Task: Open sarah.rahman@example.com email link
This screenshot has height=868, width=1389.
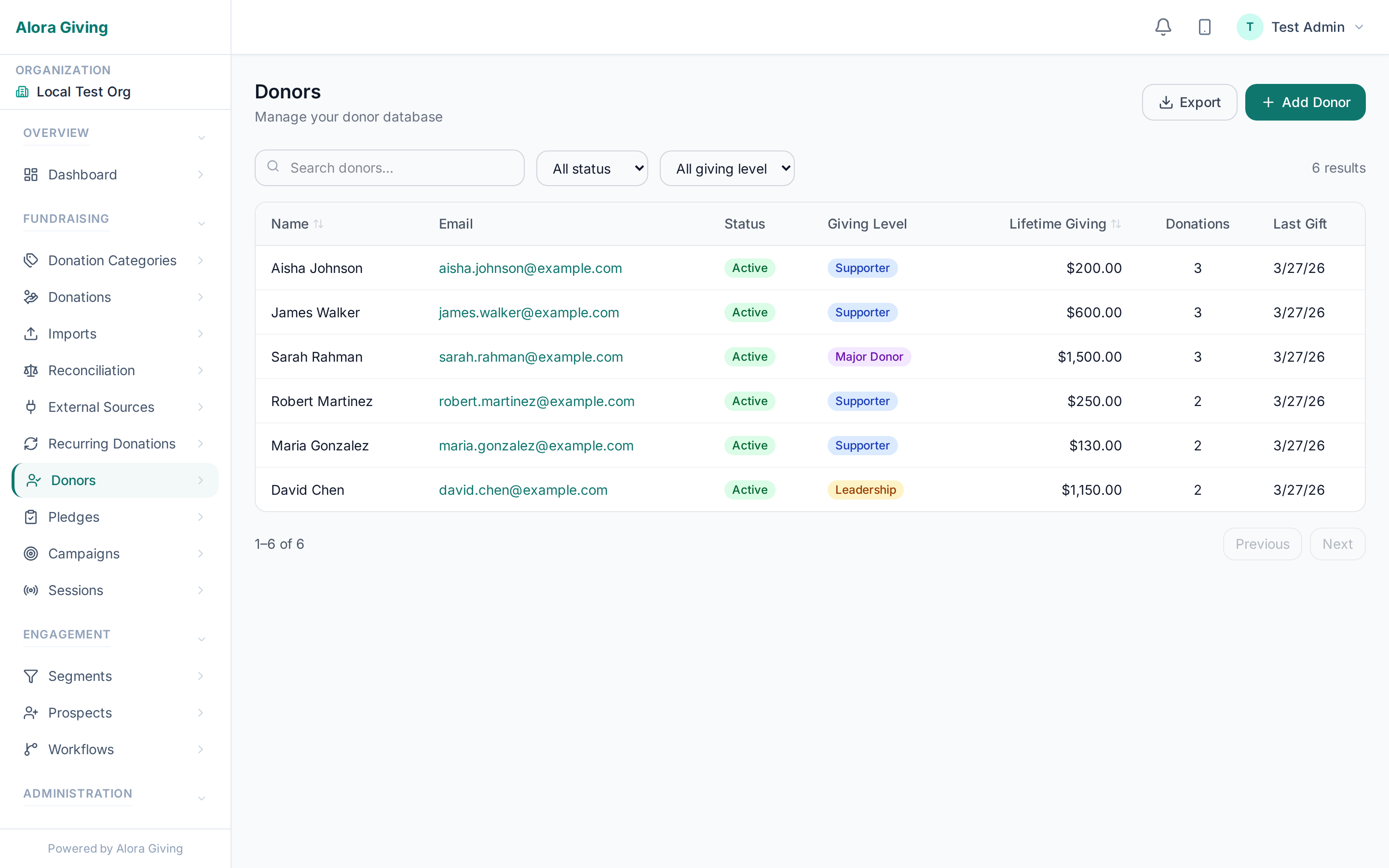Action: coord(531,356)
